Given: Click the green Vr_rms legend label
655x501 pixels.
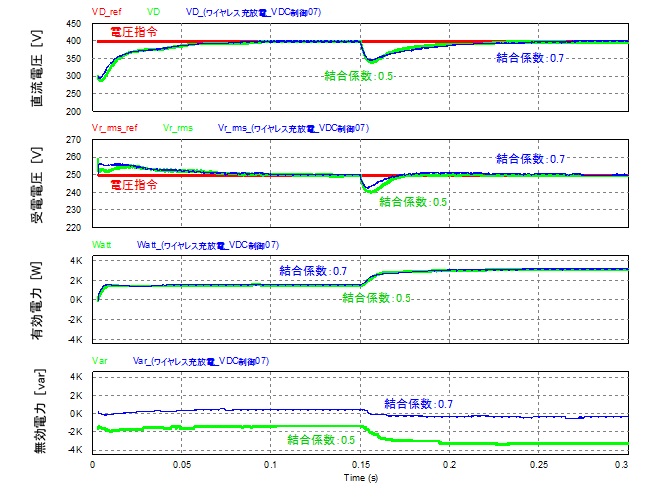Looking at the screenshot, I should (177, 128).
